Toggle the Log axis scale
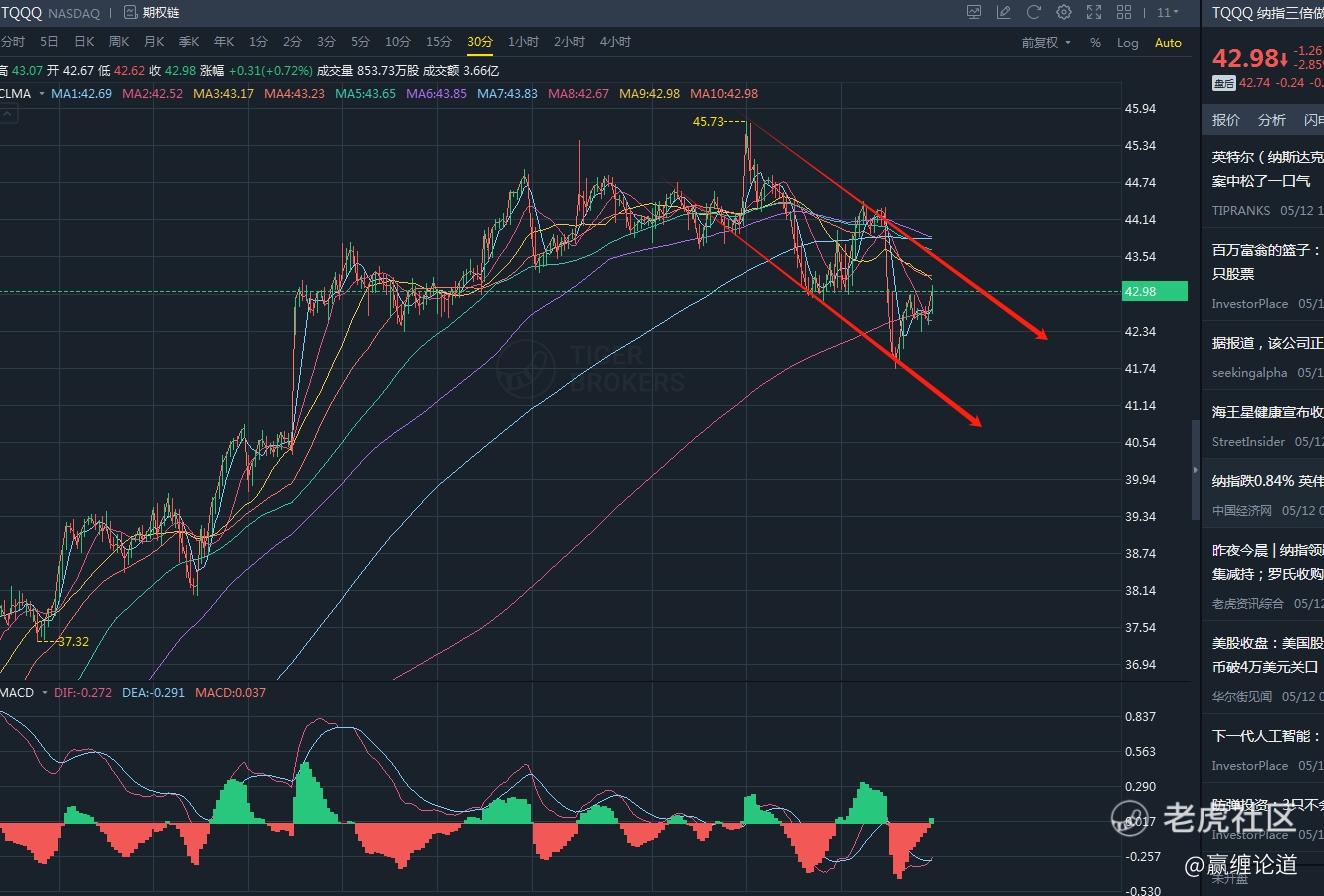The height and width of the screenshot is (896, 1324). click(x=1128, y=43)
